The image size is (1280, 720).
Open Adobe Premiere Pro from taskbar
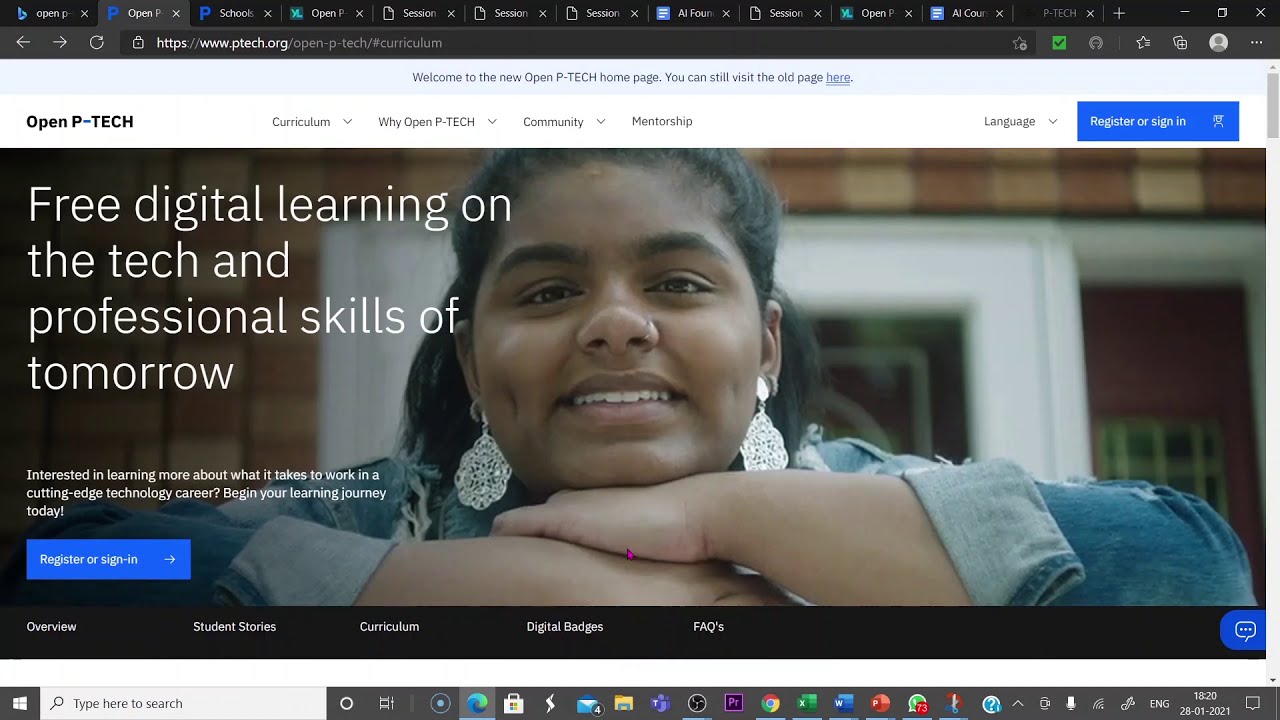(733, 703)
